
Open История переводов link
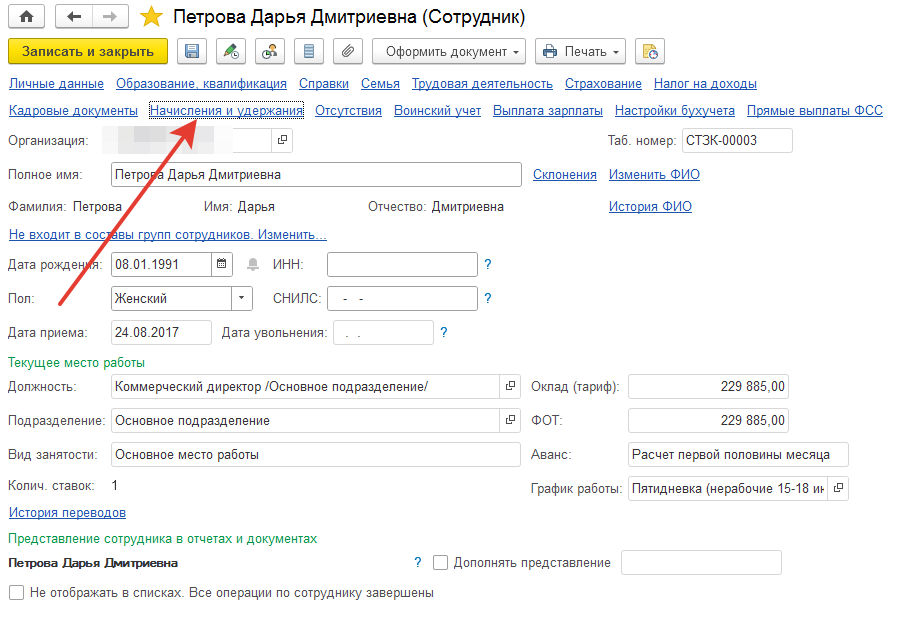coord(67,512)
